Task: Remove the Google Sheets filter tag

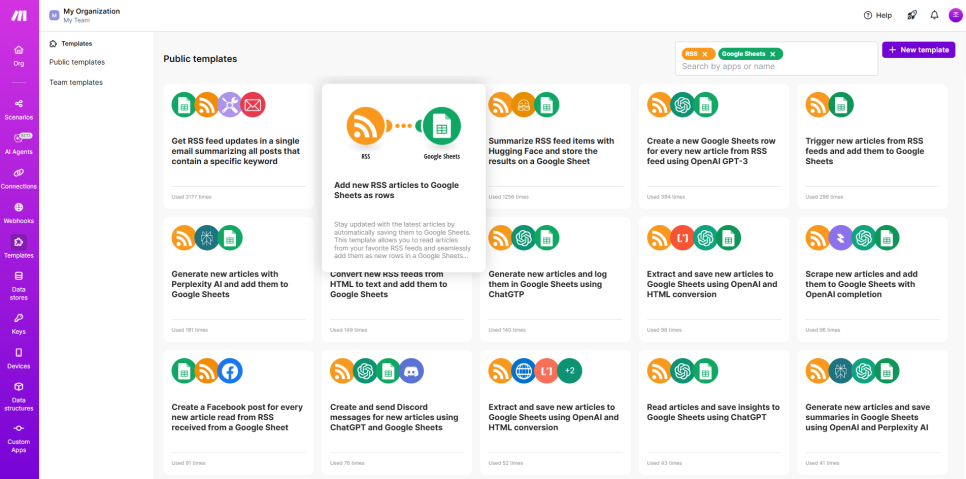Action: click(x=773, y=54)
